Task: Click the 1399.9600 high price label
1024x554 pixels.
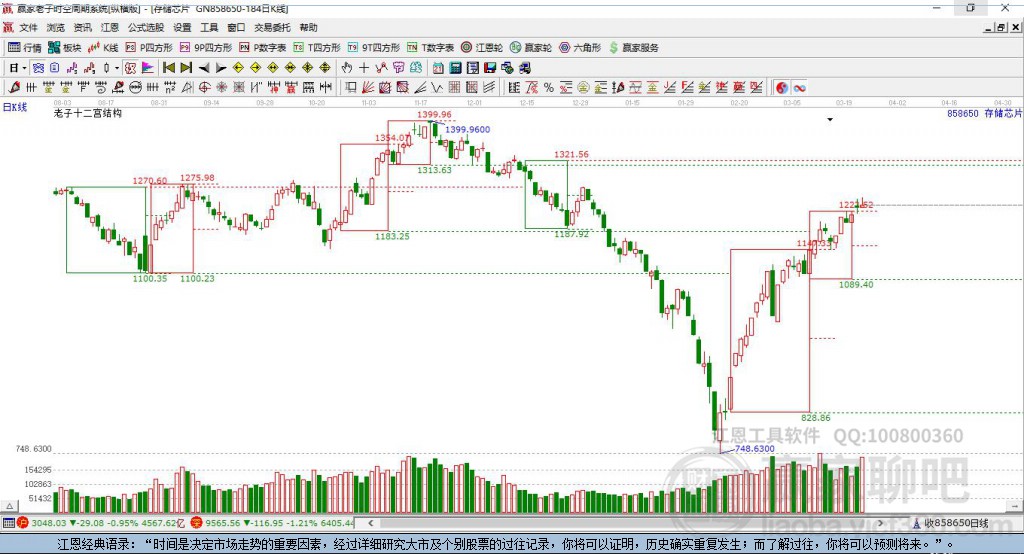Action: coord(468,129)
